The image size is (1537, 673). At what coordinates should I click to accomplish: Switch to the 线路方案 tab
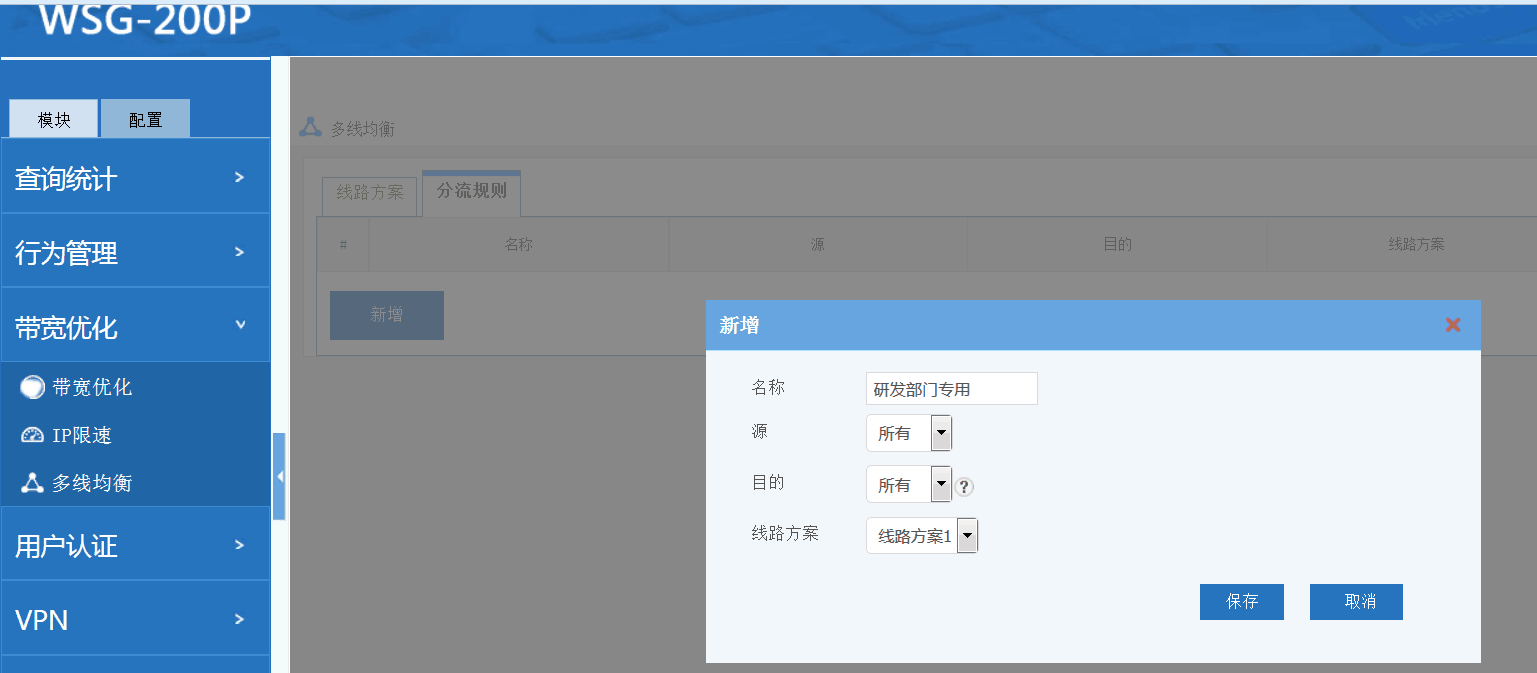point(369,193)
